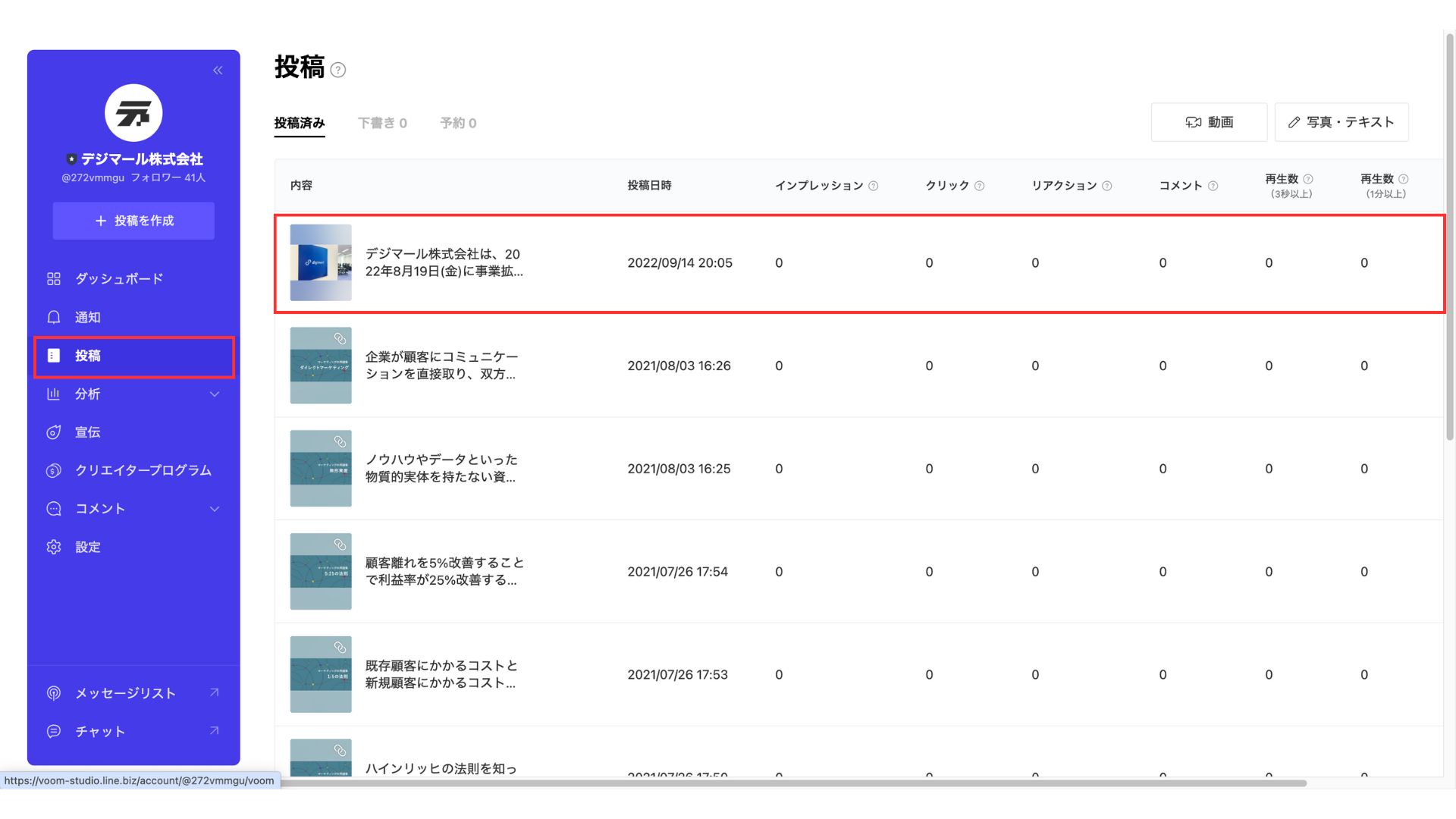The image size is (1456, 819).
Task: Open post text ノウハウやデータといった
Action: point(441,469)
